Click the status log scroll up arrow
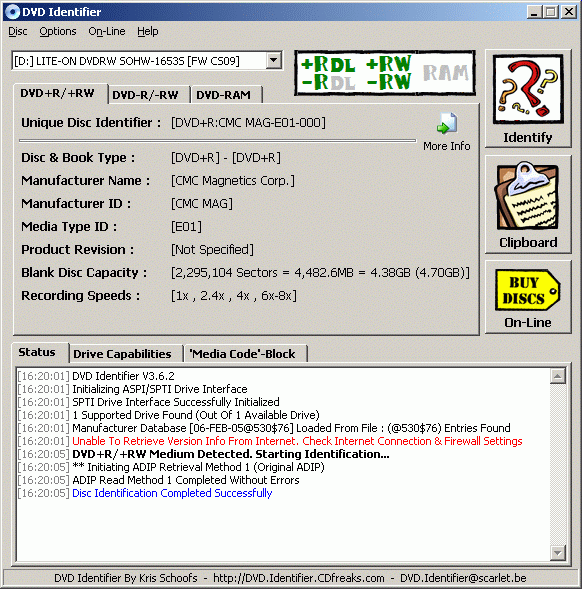The height and width of the screenshot is (589, 582). coord(558,376)
